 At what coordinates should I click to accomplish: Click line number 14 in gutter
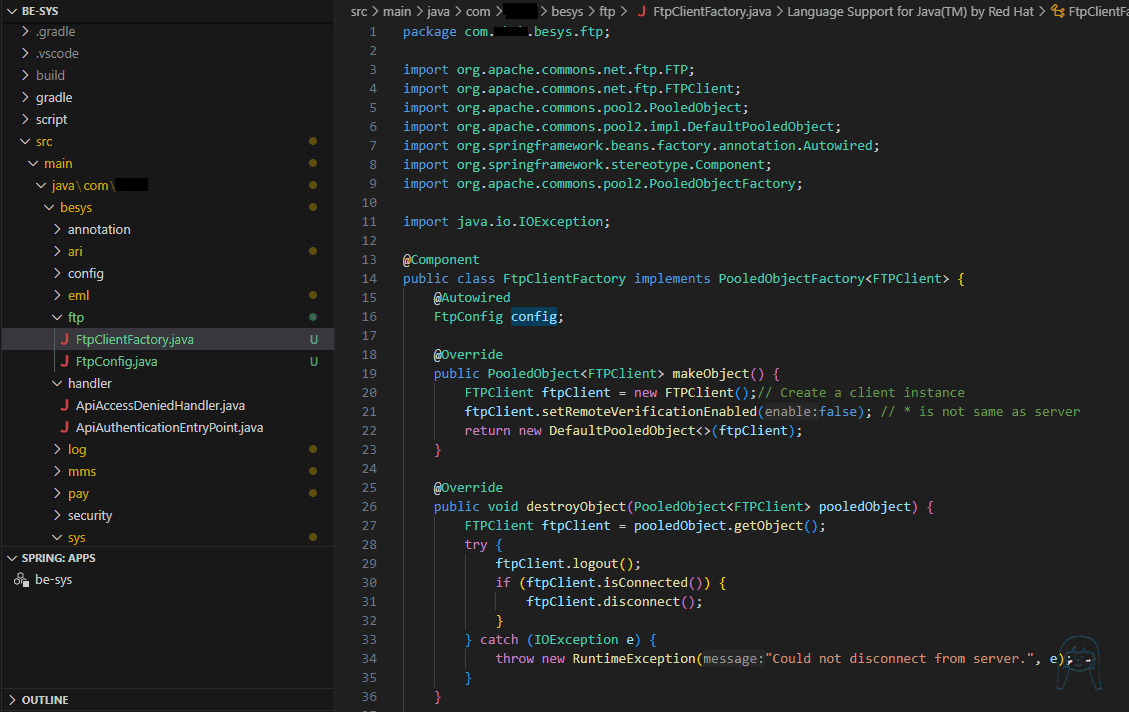click(x=369, y=279)
